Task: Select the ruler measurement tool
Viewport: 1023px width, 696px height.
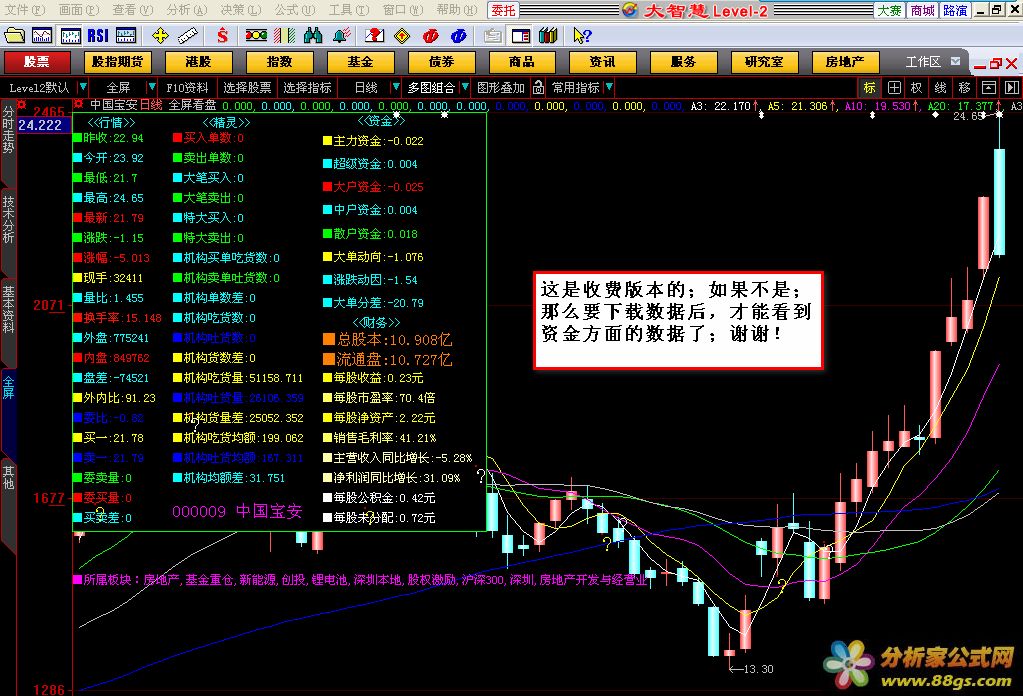Action: (x=188, y=36)
